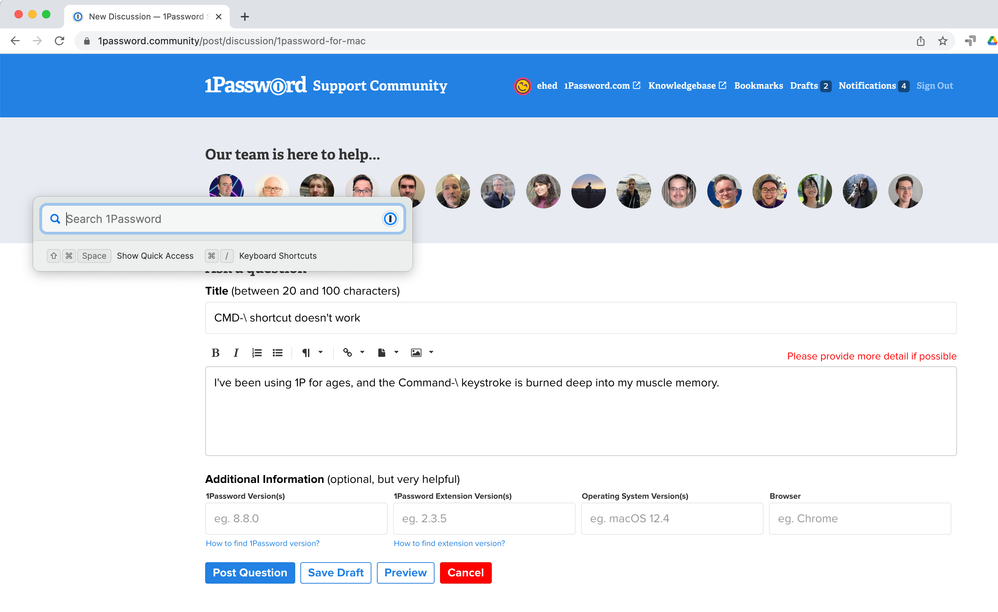Focus the Search 1Password field
Screen dimensions: 998x612
point(223,219)
